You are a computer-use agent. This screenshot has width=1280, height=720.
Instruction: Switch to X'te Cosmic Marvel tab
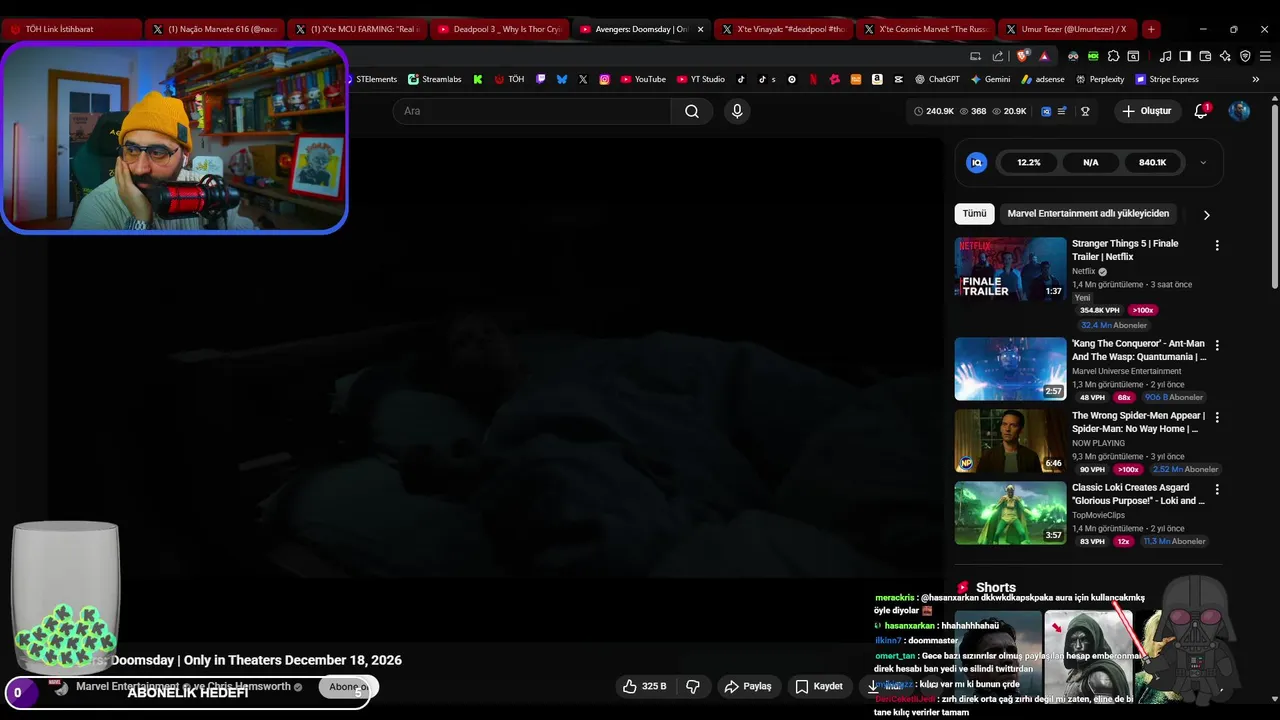coord(926,29)
